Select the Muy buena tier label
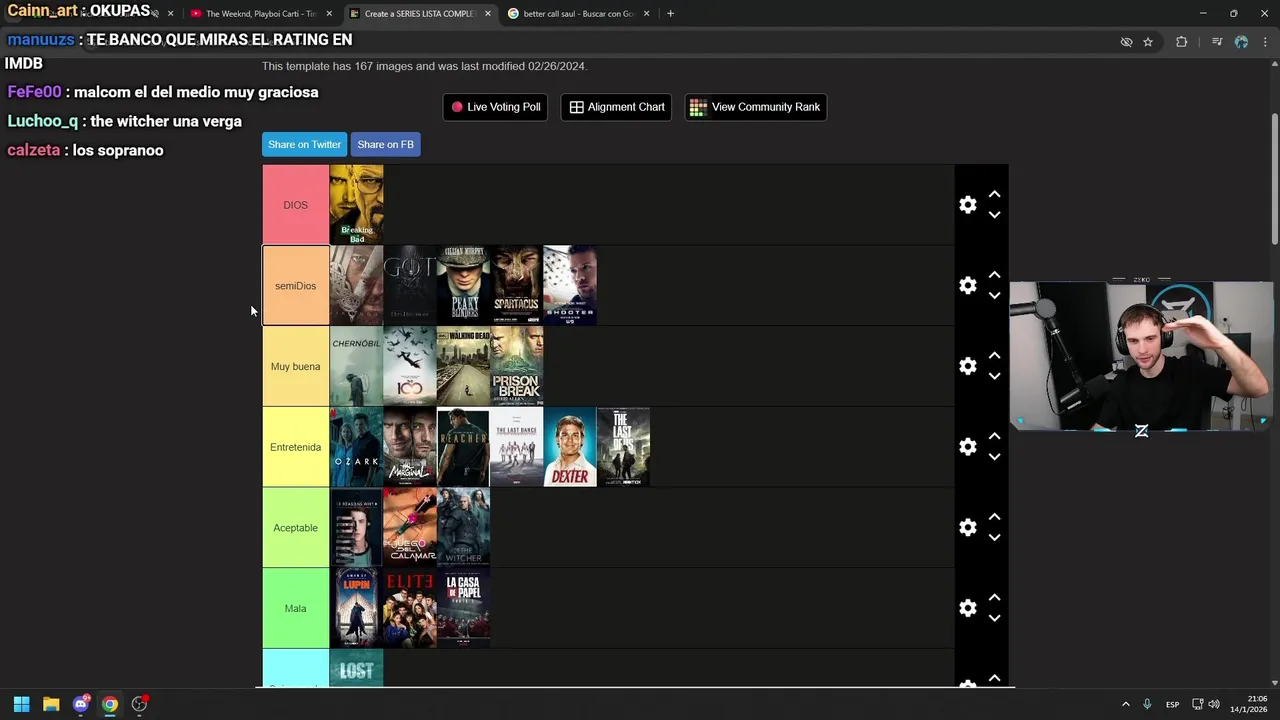Image resolution: width=1280 pixels, height=720 pixels. coord(295,366)
